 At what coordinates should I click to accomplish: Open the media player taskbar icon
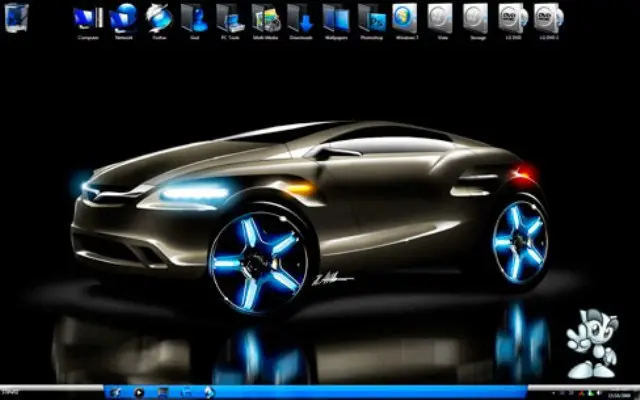pos(139,393)
